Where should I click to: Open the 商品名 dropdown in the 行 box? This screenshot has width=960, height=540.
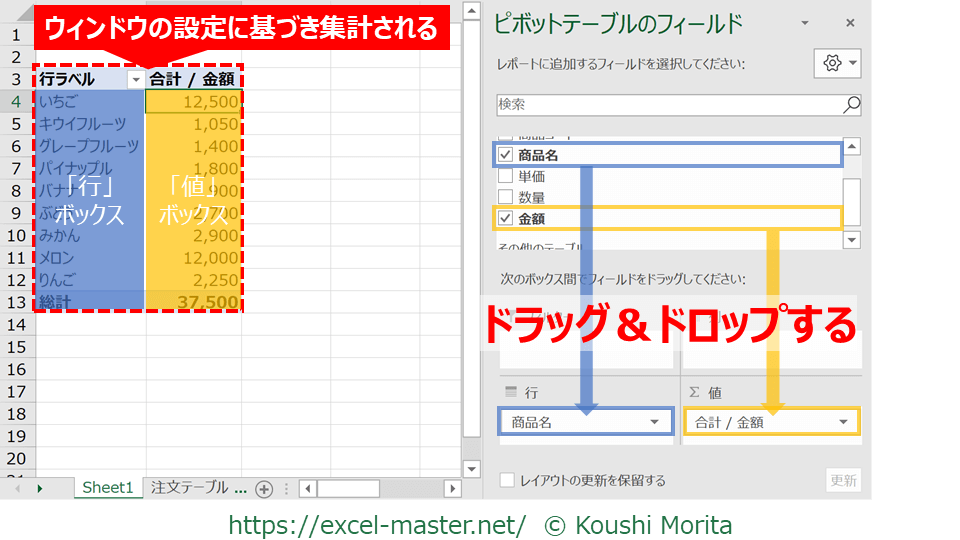[655, 423]
